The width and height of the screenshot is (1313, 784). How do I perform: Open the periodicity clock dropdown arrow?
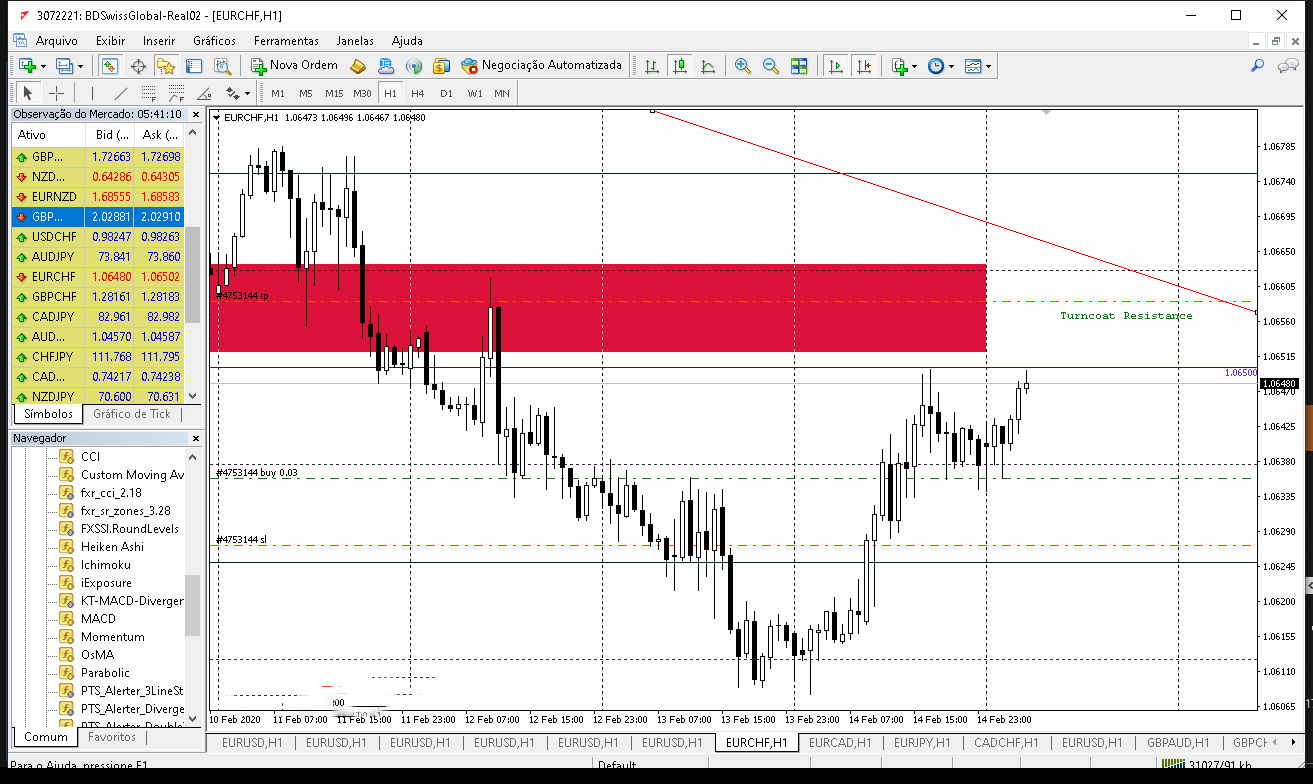pyautogui.click(x=951, y=66)
